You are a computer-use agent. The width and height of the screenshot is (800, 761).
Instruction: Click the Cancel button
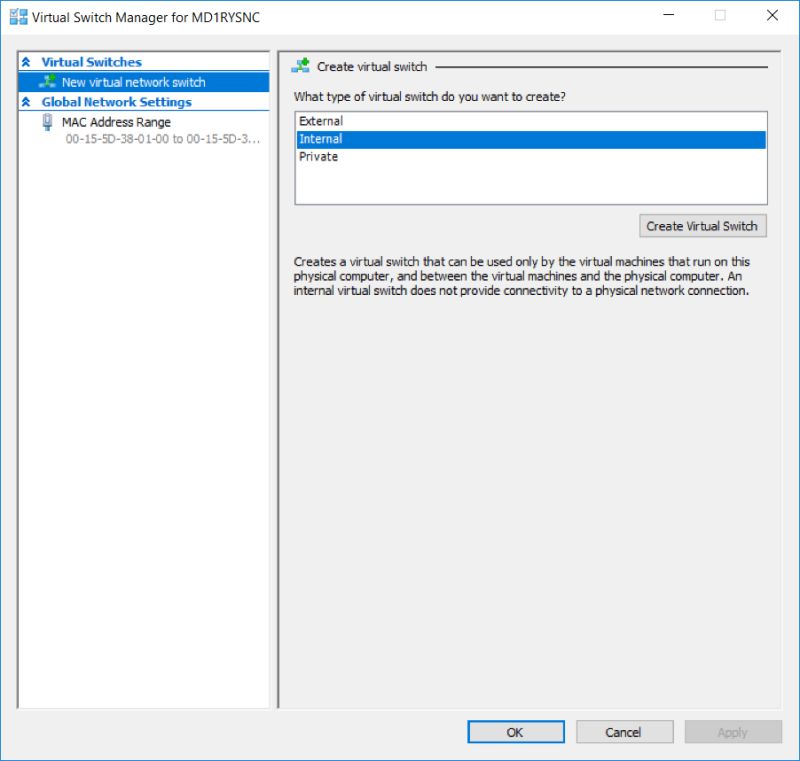(x=624, y=731)
